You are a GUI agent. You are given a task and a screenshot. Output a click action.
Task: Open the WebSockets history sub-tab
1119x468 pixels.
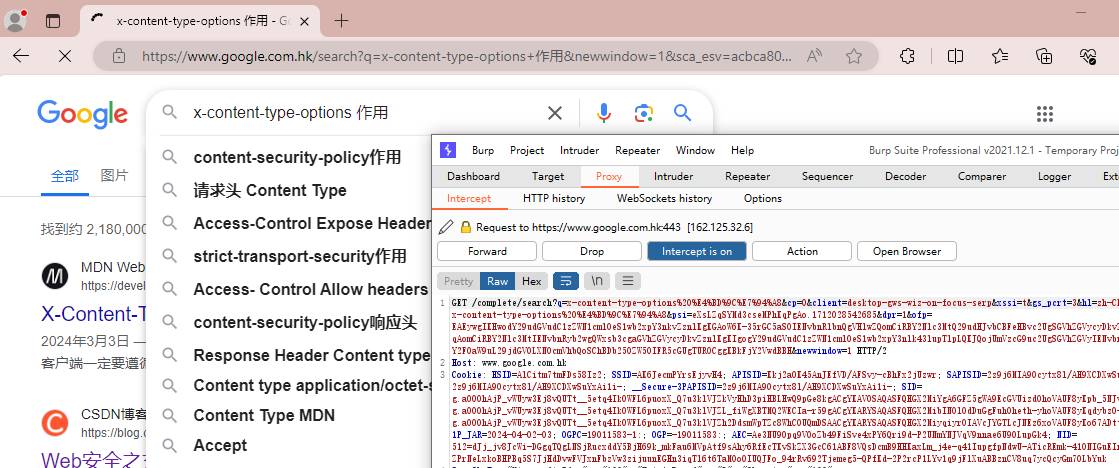[664, 198]
